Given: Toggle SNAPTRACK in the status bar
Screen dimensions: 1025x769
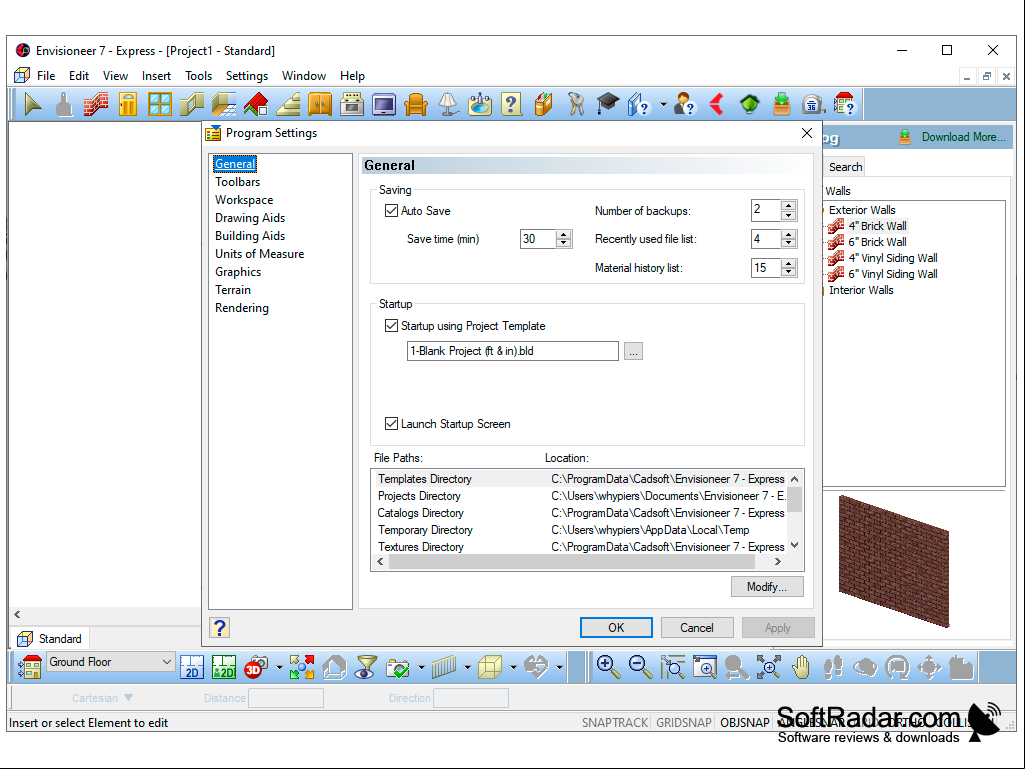Looking at the screenshot, I should (614, 723).
